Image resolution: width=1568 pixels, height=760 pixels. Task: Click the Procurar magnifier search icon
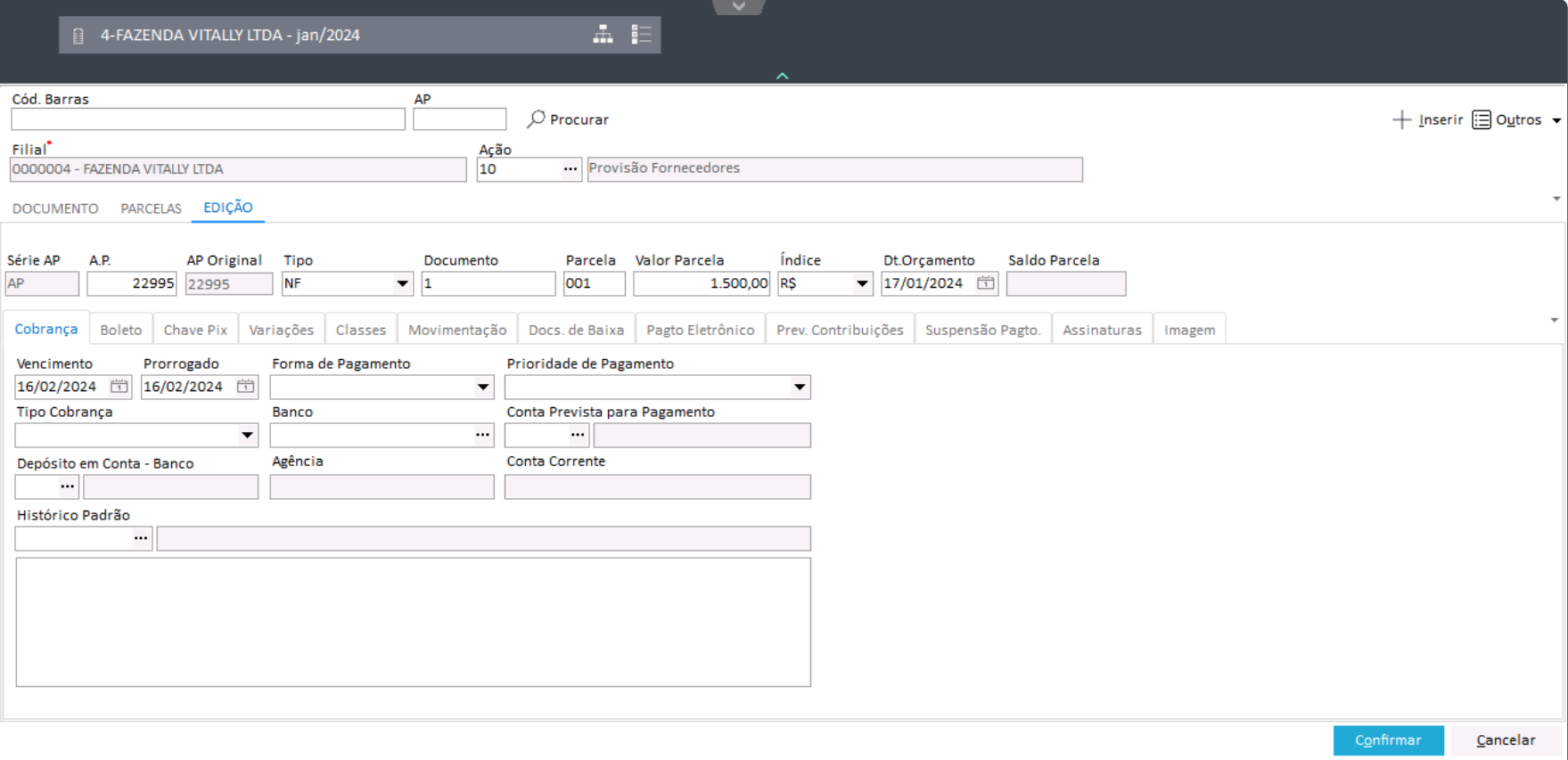coord(536,118)
